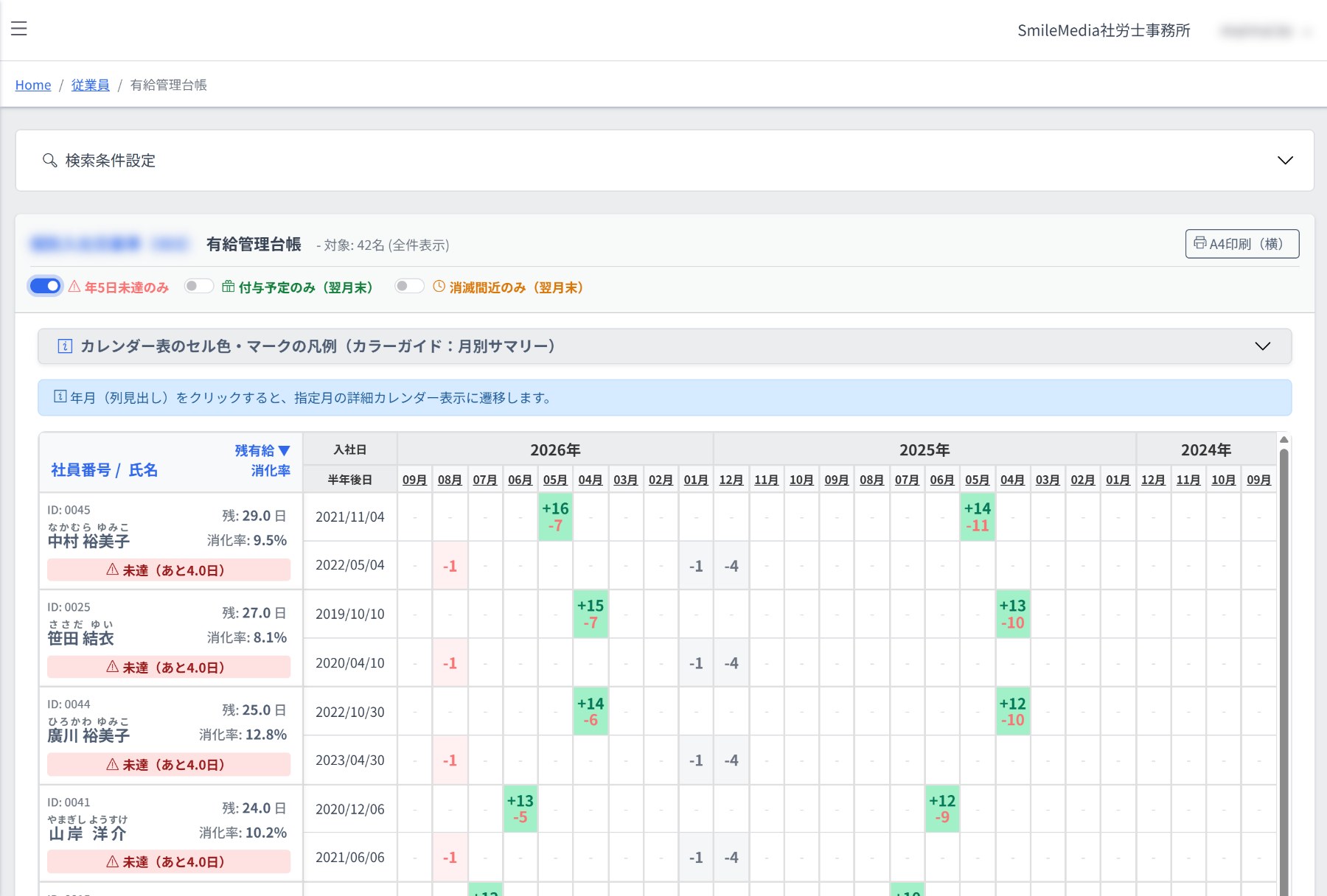Click 山岸 洋介's +12 -9 cell
1327x896 pixels.
point(942,809)
